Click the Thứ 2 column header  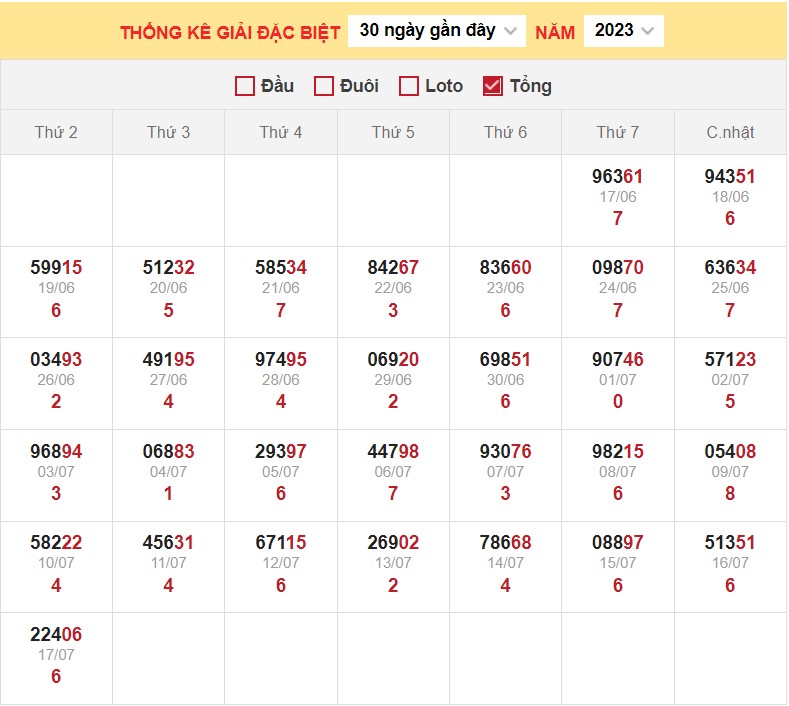tap(56, 132)
